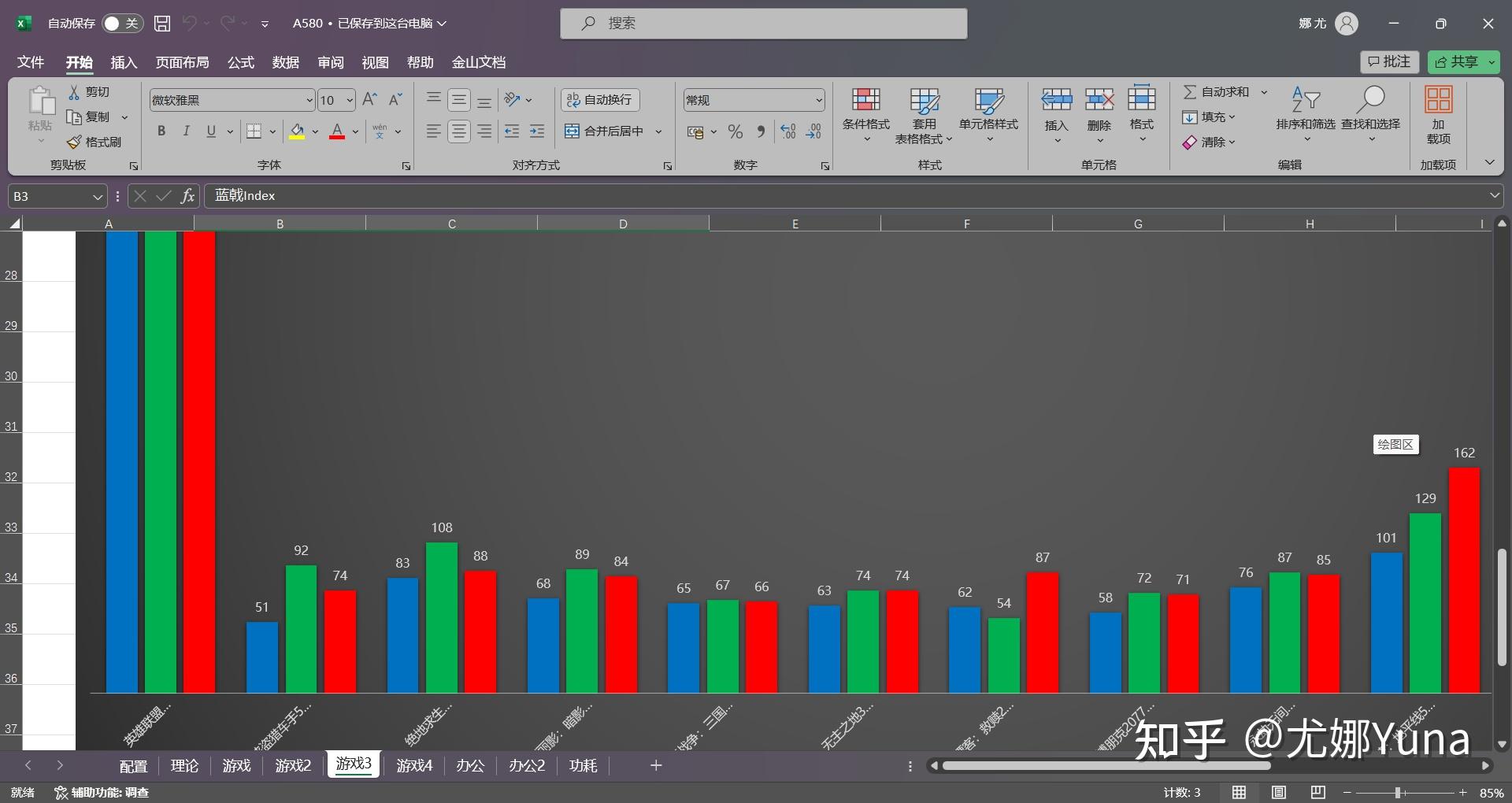Toggle Bold formatting
Viewport: 1512px width, 803px height.
161,131
